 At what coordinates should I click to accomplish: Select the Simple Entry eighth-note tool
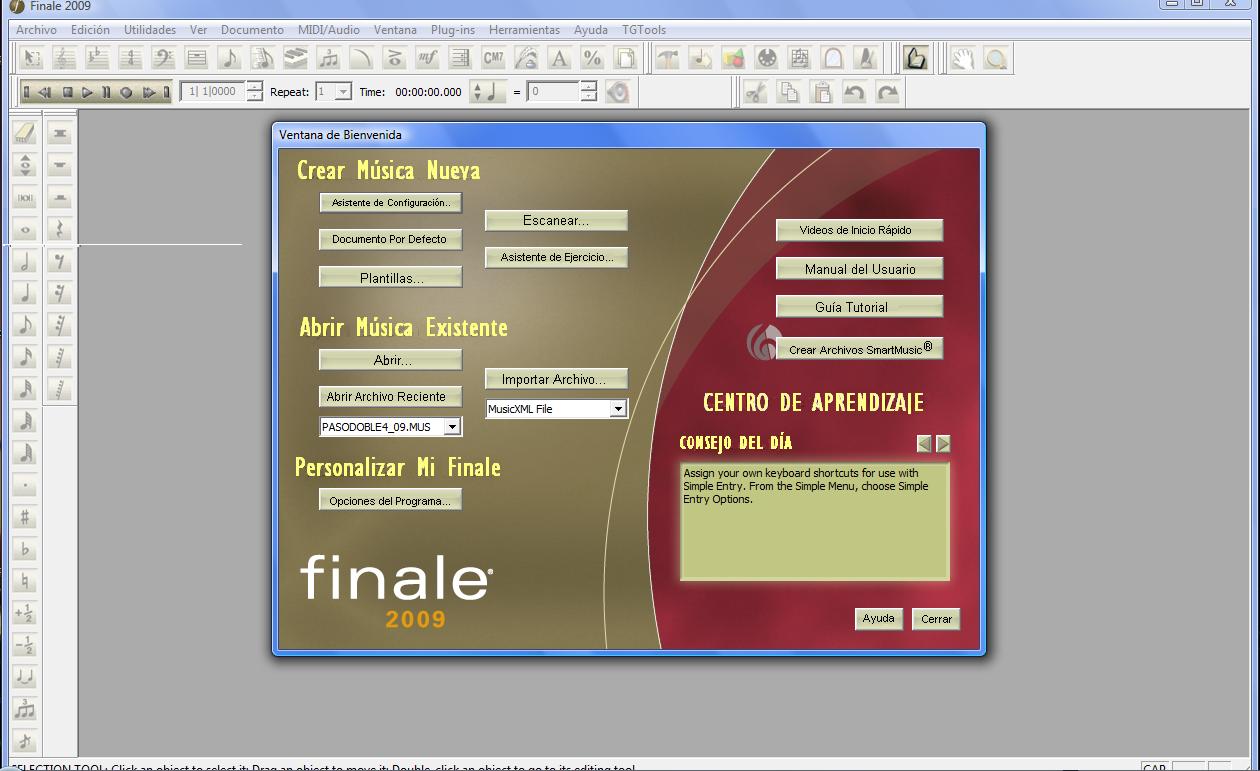pyautogui.click(x=230, y=59)
